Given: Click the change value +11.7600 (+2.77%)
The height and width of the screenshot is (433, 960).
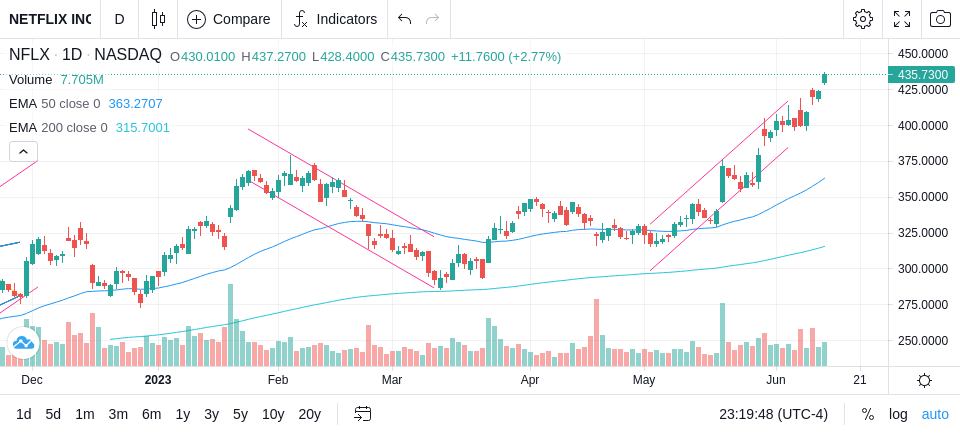Looking at the screenshot, I should [x=506, y=57].
